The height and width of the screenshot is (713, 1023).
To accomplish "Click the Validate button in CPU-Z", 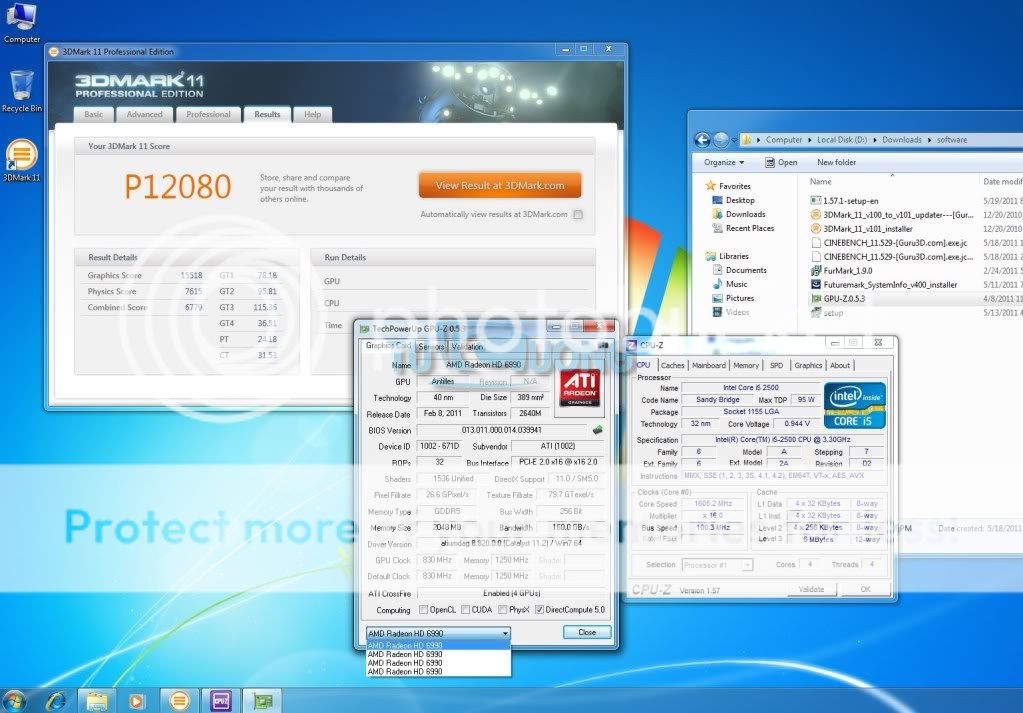I will pos(811,590).
